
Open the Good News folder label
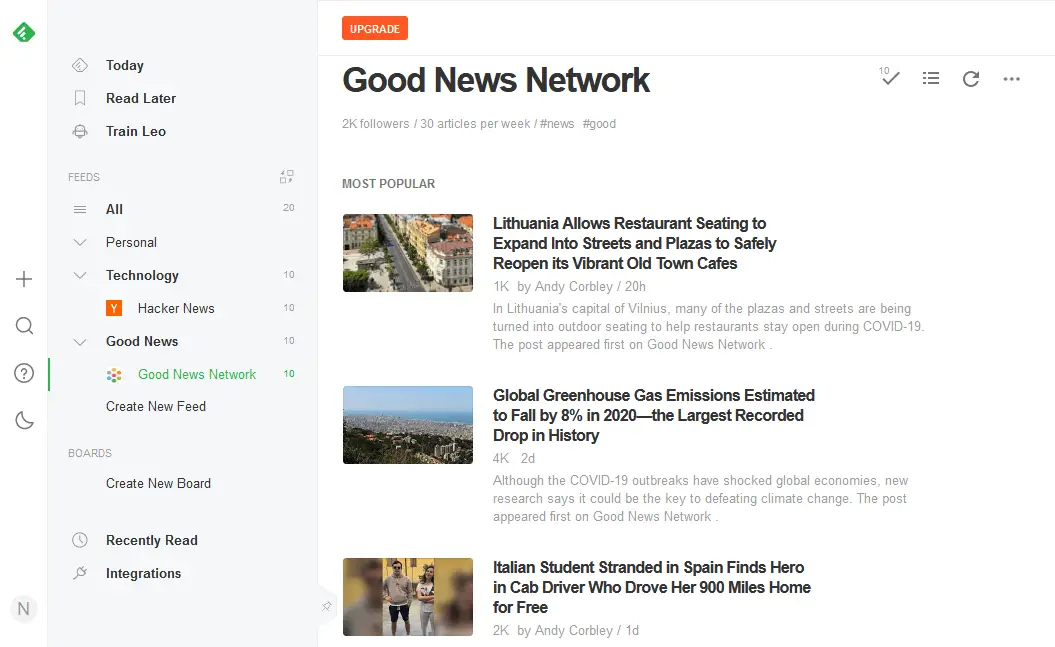click(x=142, y=341)
